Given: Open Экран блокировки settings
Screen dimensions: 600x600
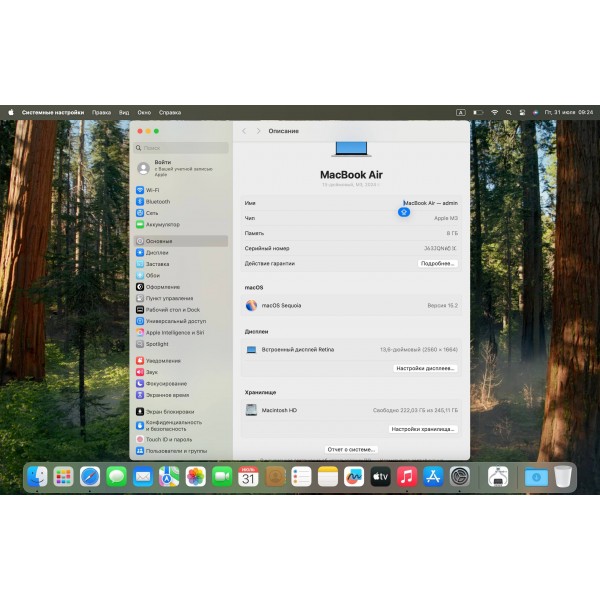Looking at the screenshot, I should click(x=165, y=412).
